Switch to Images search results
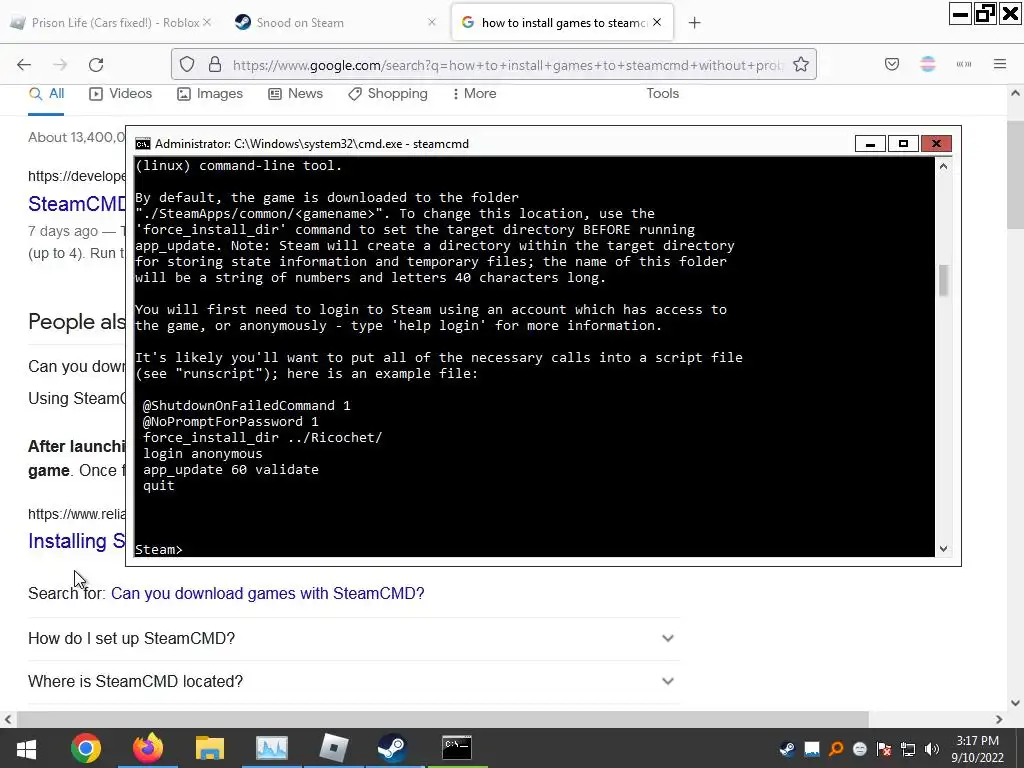 (x=210, y=94)
